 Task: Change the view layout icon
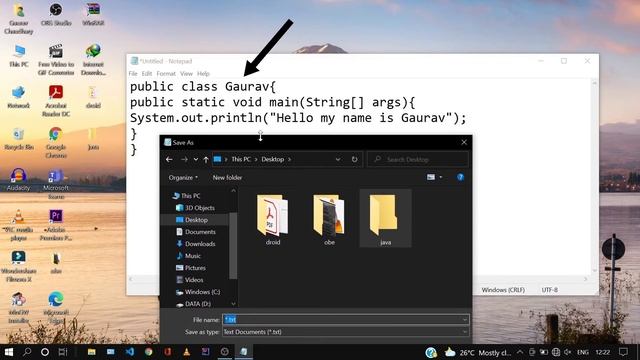point(431,177)
